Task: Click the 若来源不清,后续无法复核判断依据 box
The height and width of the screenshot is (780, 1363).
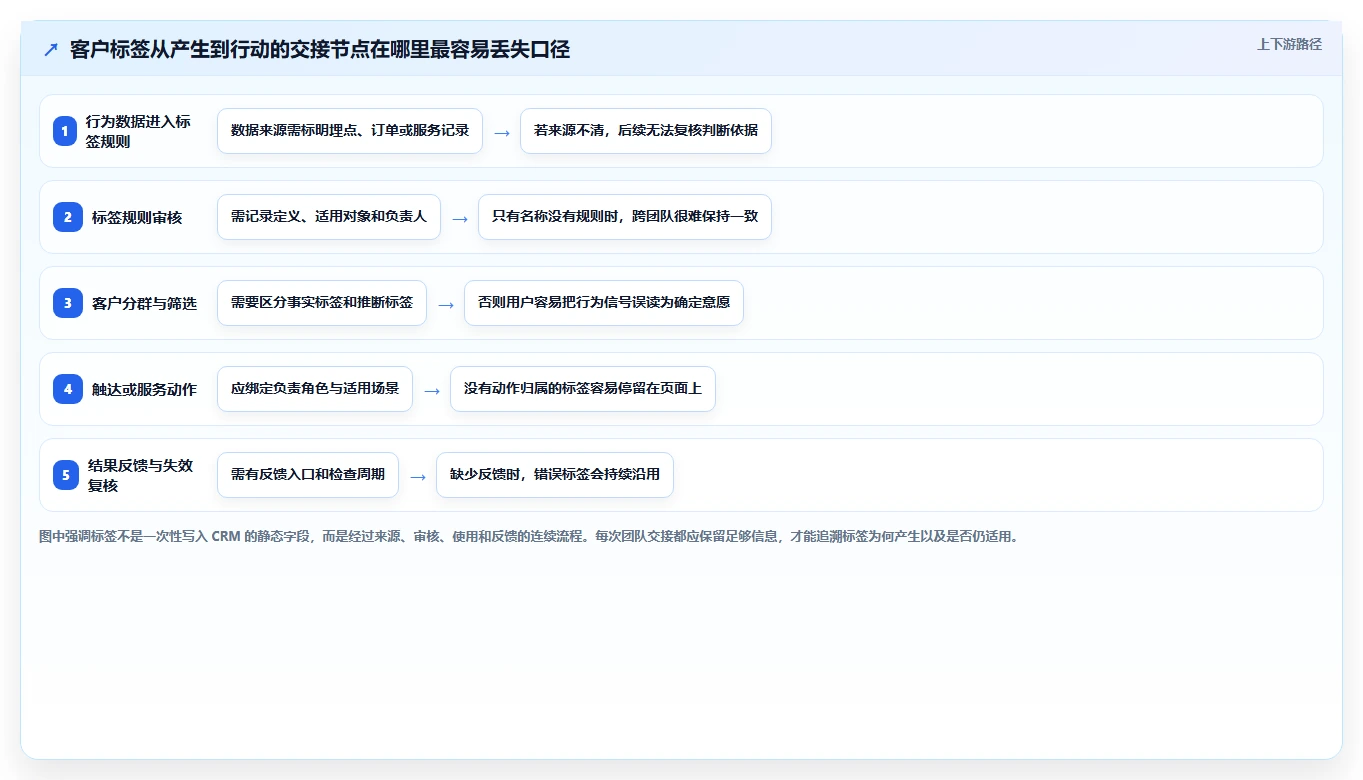Action: (x=646, y=131)
